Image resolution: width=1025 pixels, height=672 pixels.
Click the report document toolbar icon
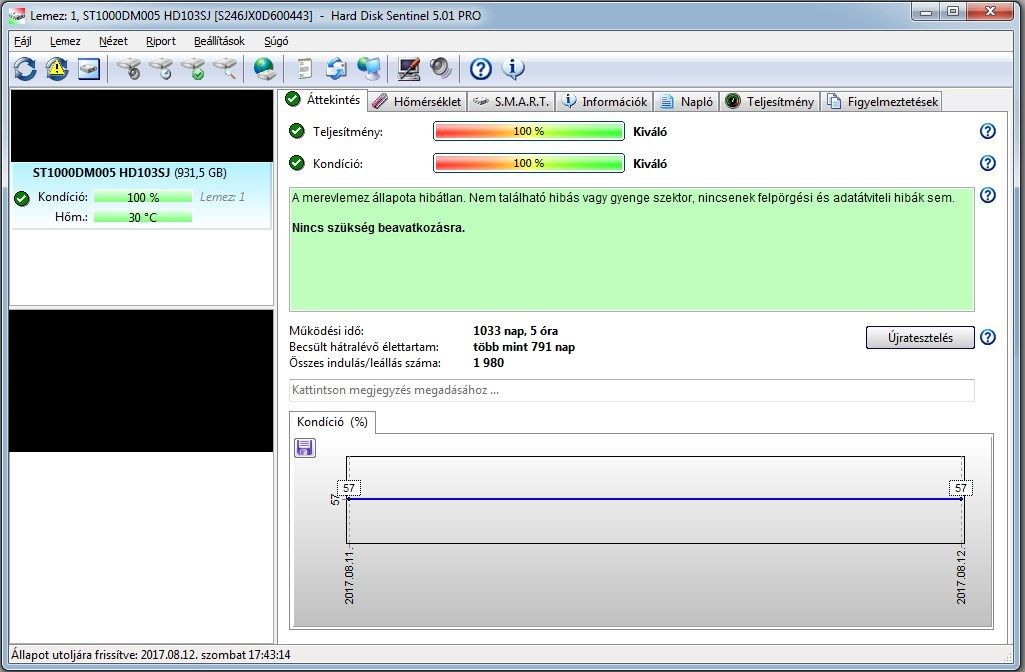(305, 69)
